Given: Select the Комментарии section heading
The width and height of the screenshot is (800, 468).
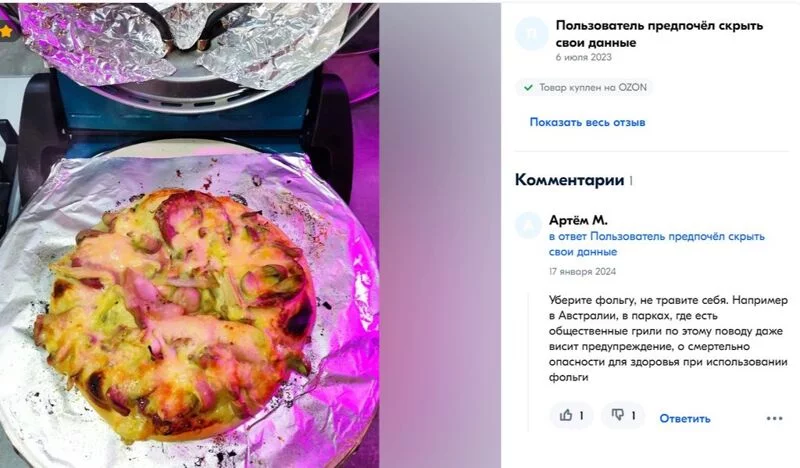Looking at the screenshot, I should click(x=569, y=180).
